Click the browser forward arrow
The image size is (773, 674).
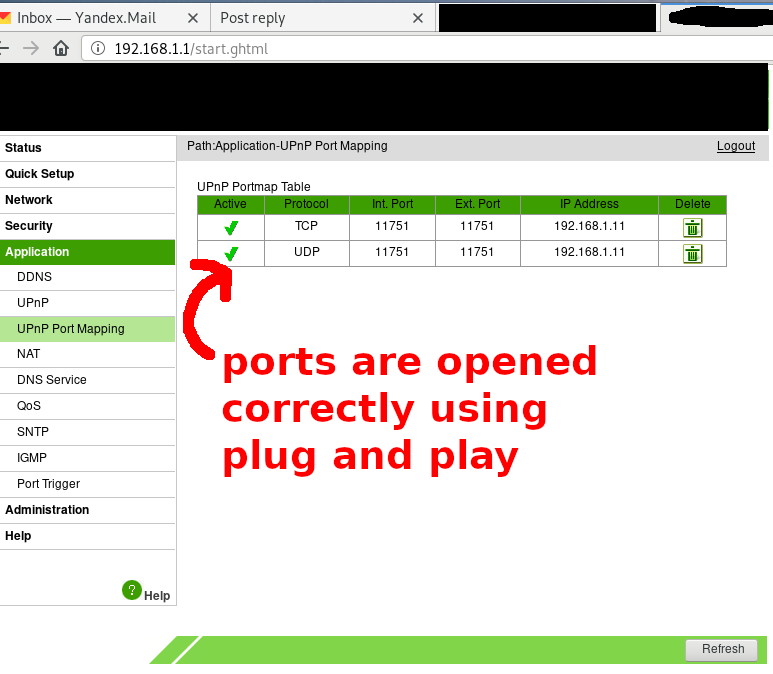click(31, 48)
